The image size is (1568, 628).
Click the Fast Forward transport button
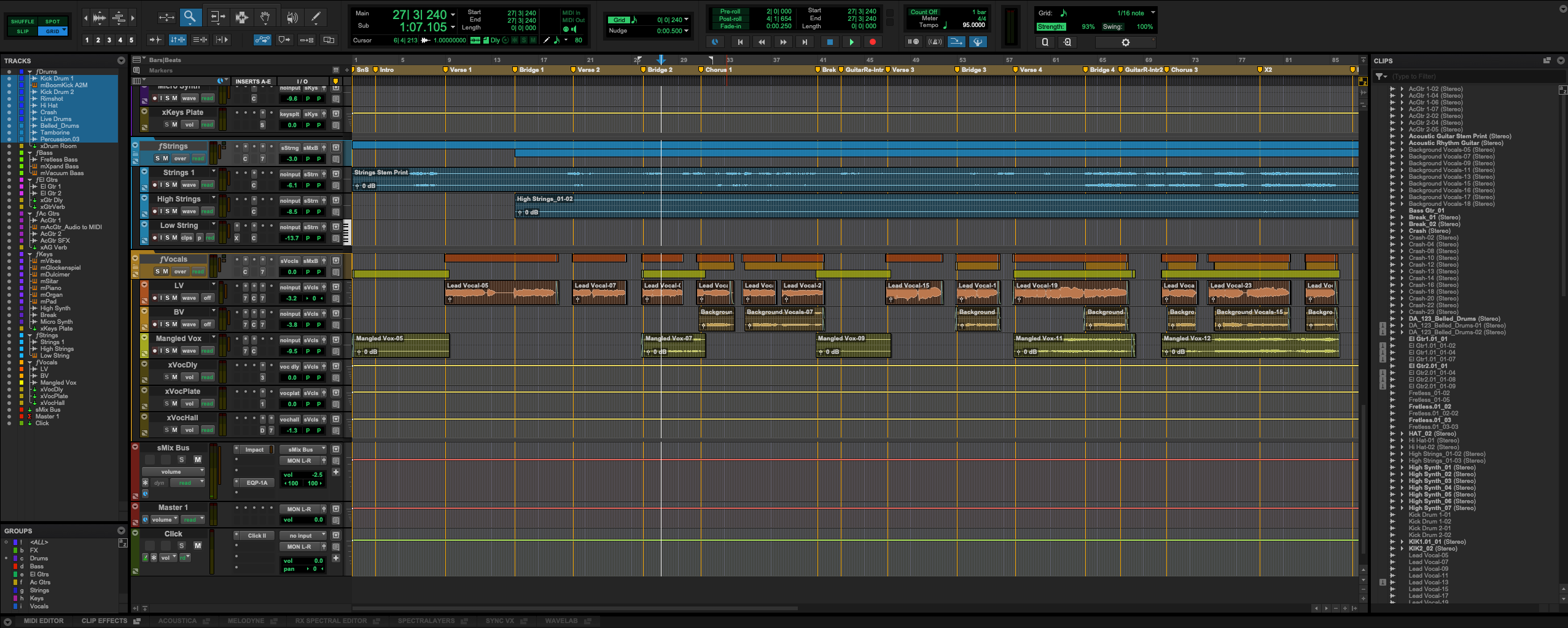pos(783,42)
